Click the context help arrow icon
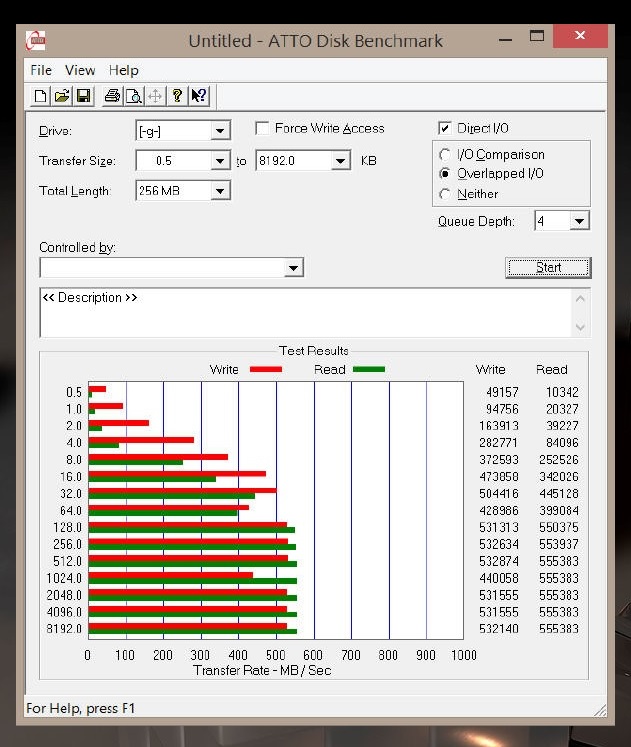Screen dimensions: 631x747 (x=199, y=96)
